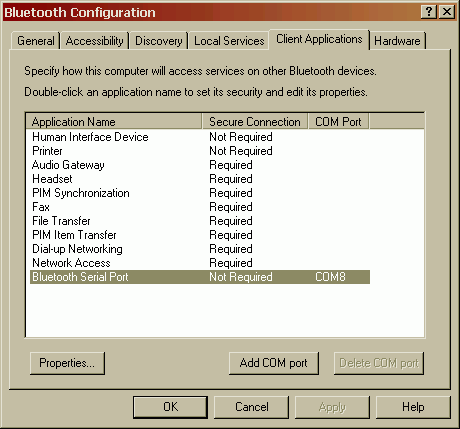Click Required value for Network Access

(231, 263)
